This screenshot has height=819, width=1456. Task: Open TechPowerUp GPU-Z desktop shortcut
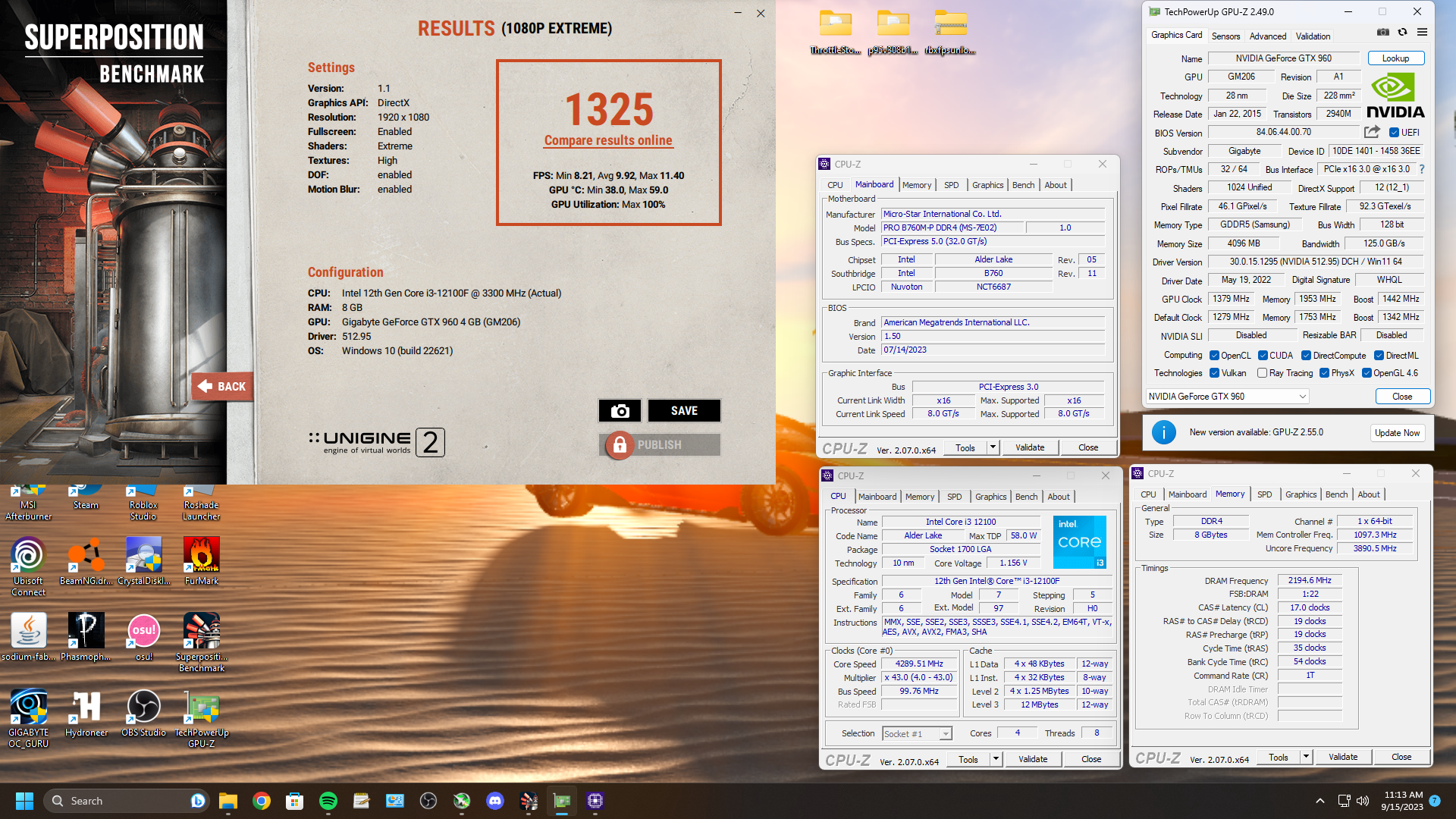click(201, 717)
